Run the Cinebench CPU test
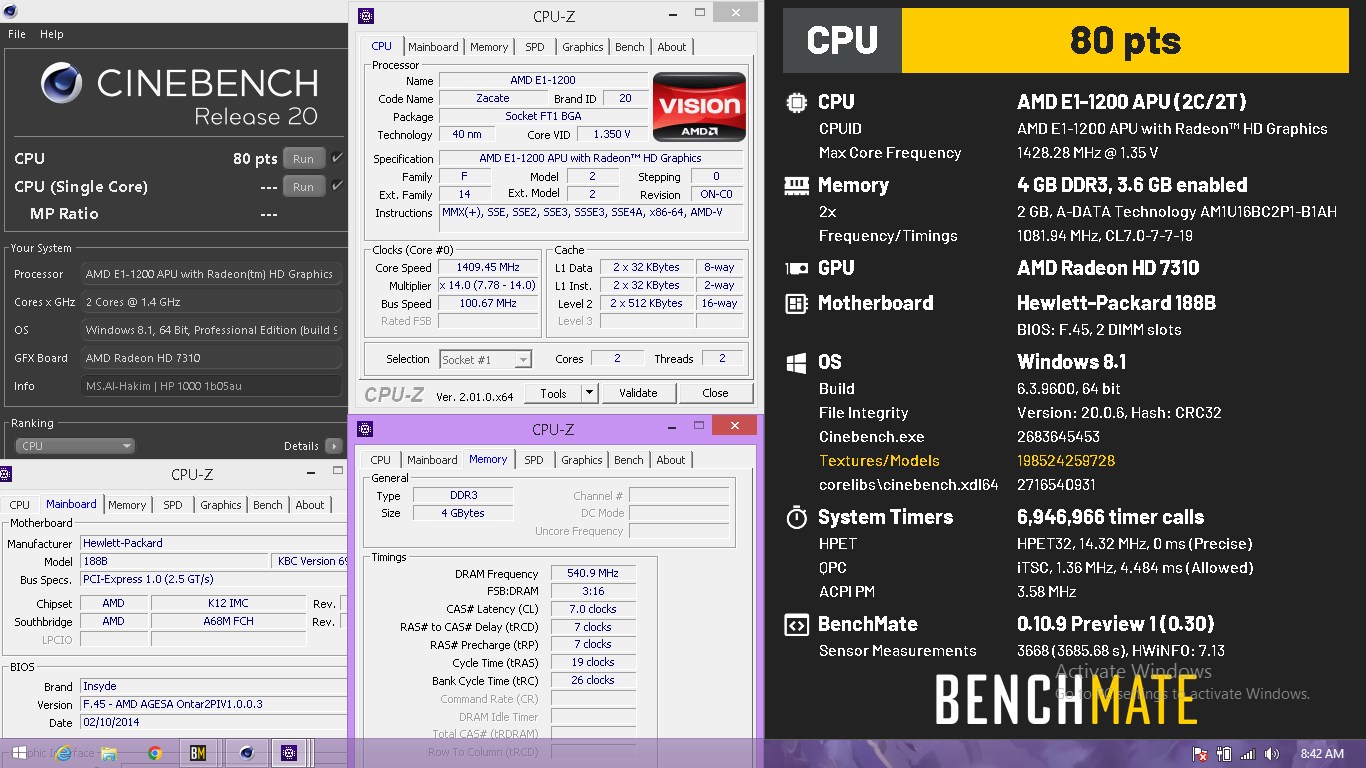The image size is (1366, 768). click(x=304, y=158)
